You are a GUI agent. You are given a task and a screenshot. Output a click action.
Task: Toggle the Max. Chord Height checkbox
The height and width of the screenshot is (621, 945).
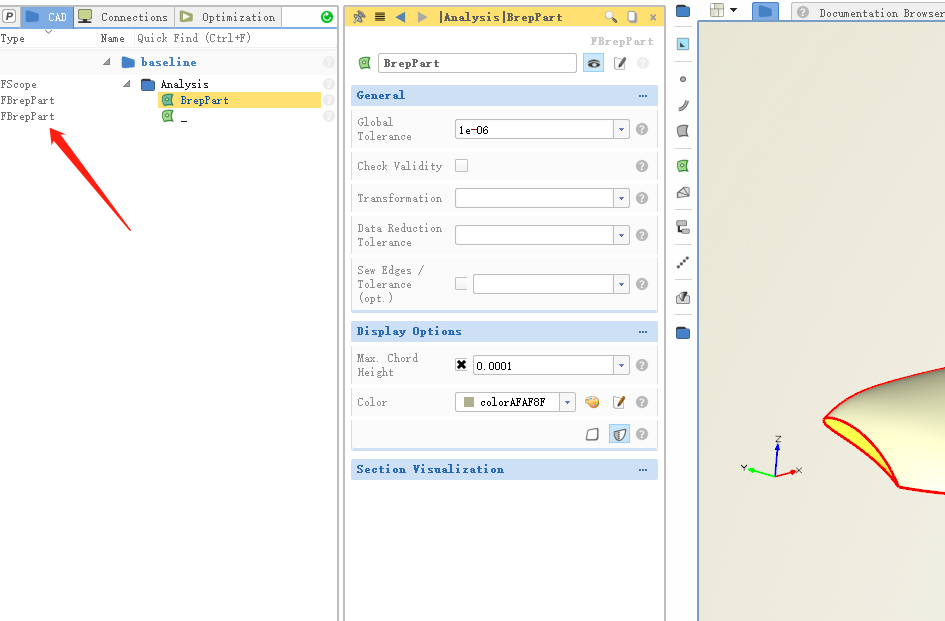[461, 365]
